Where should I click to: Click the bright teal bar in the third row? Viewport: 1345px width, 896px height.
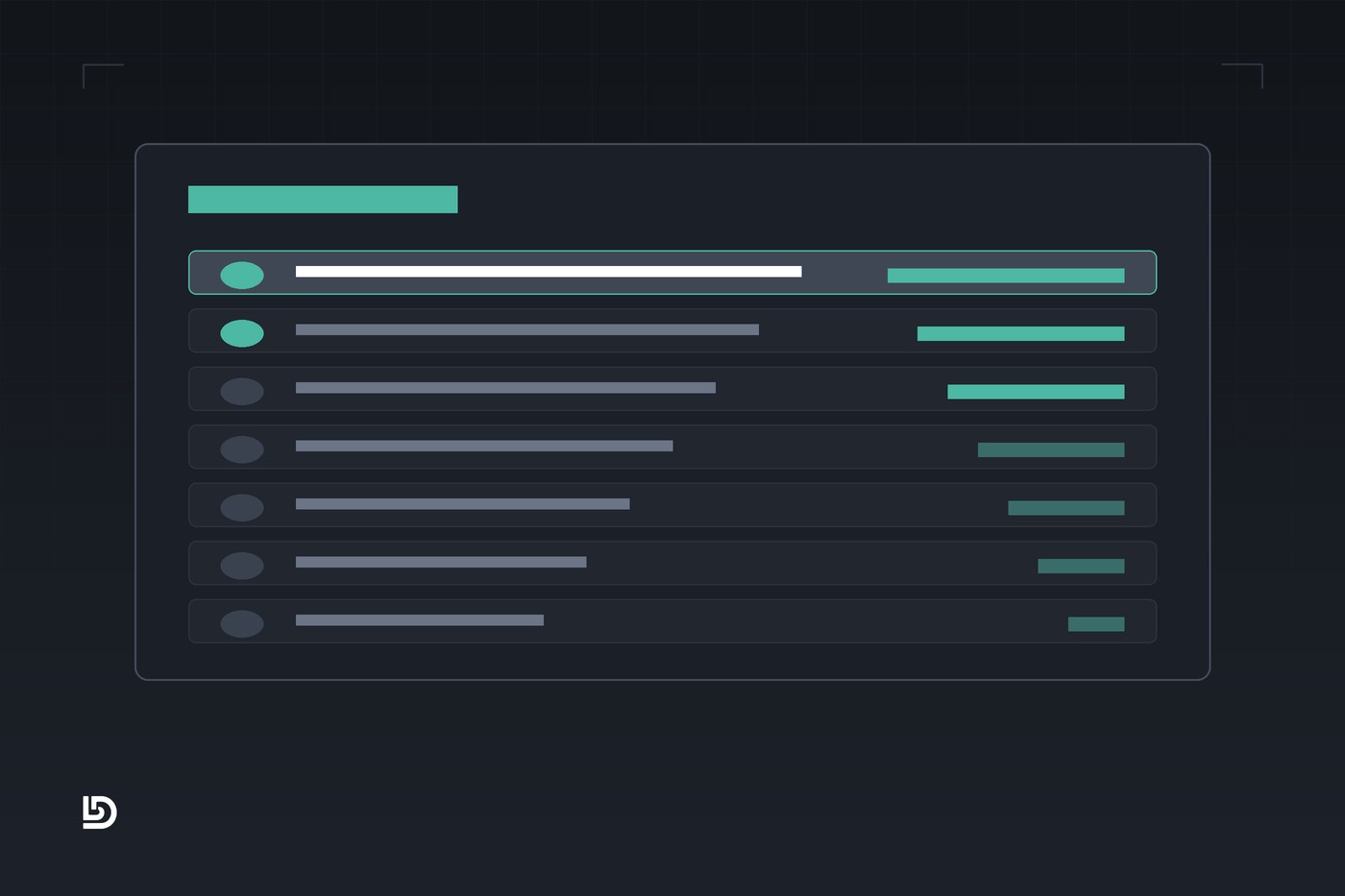coord(1036,392)
